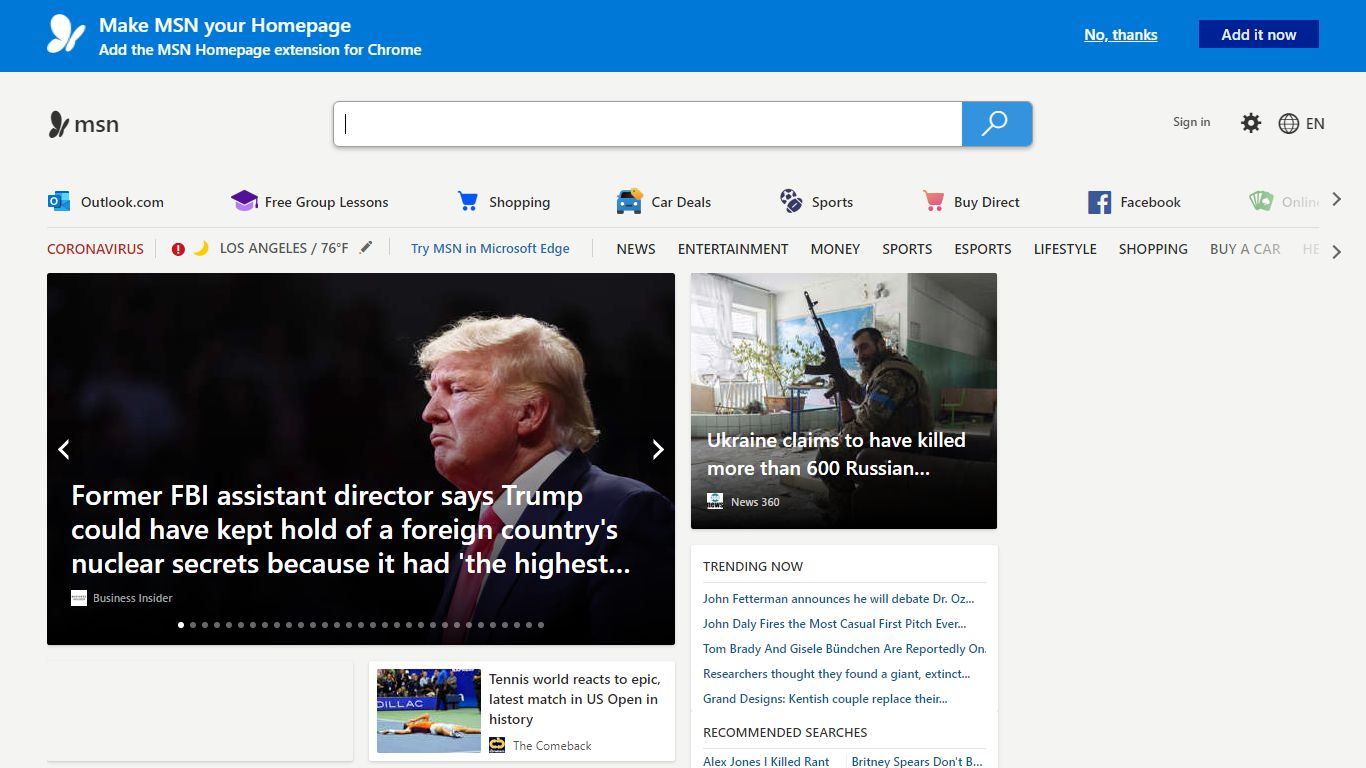Click the red weather alert icon
Image resolution: width=1366 pixels, height=768 pixels.
click(x=178, y=249)
